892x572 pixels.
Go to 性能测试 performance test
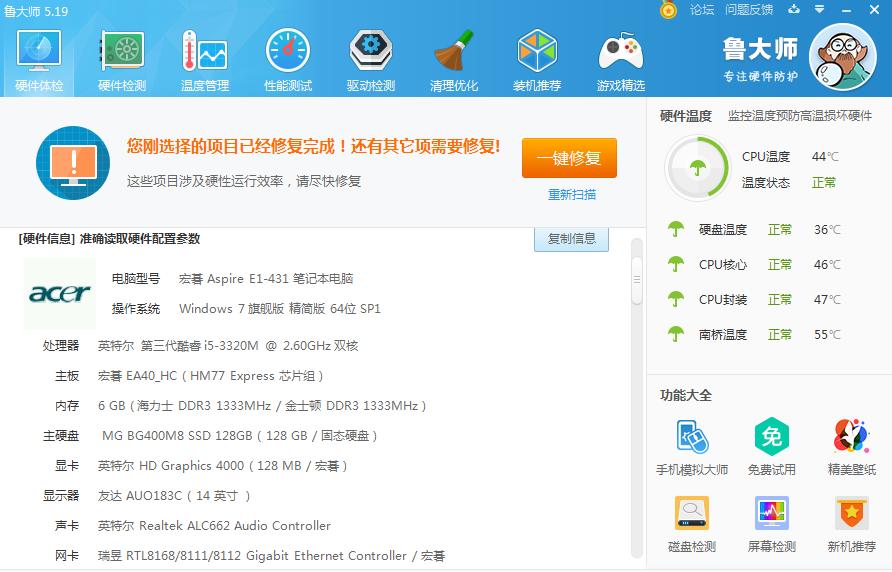[x=288, y=61]
